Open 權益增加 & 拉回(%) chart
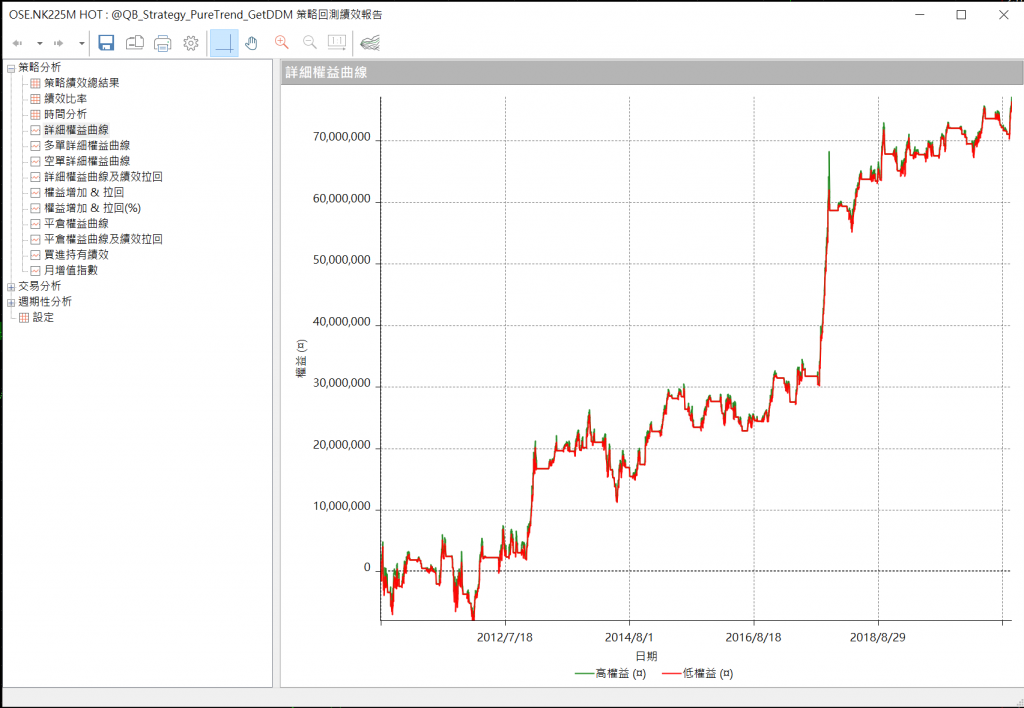Screen dimensions: 1024x708 92,208
